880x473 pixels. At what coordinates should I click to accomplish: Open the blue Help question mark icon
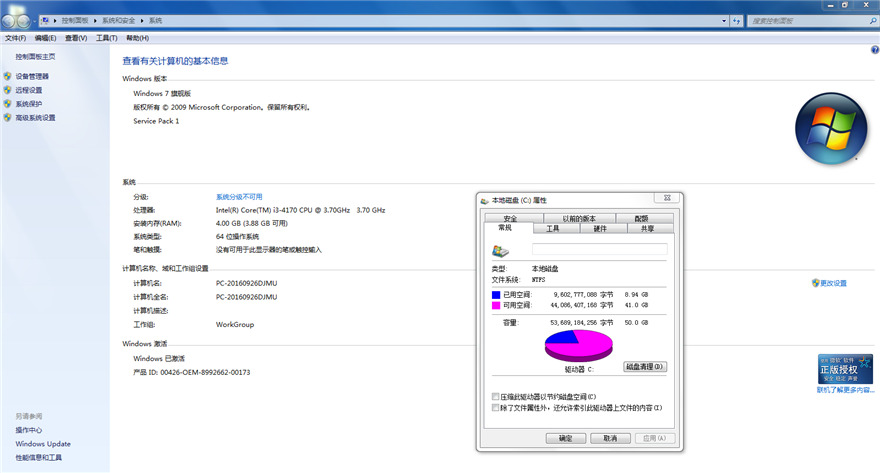tap(874, 50)
